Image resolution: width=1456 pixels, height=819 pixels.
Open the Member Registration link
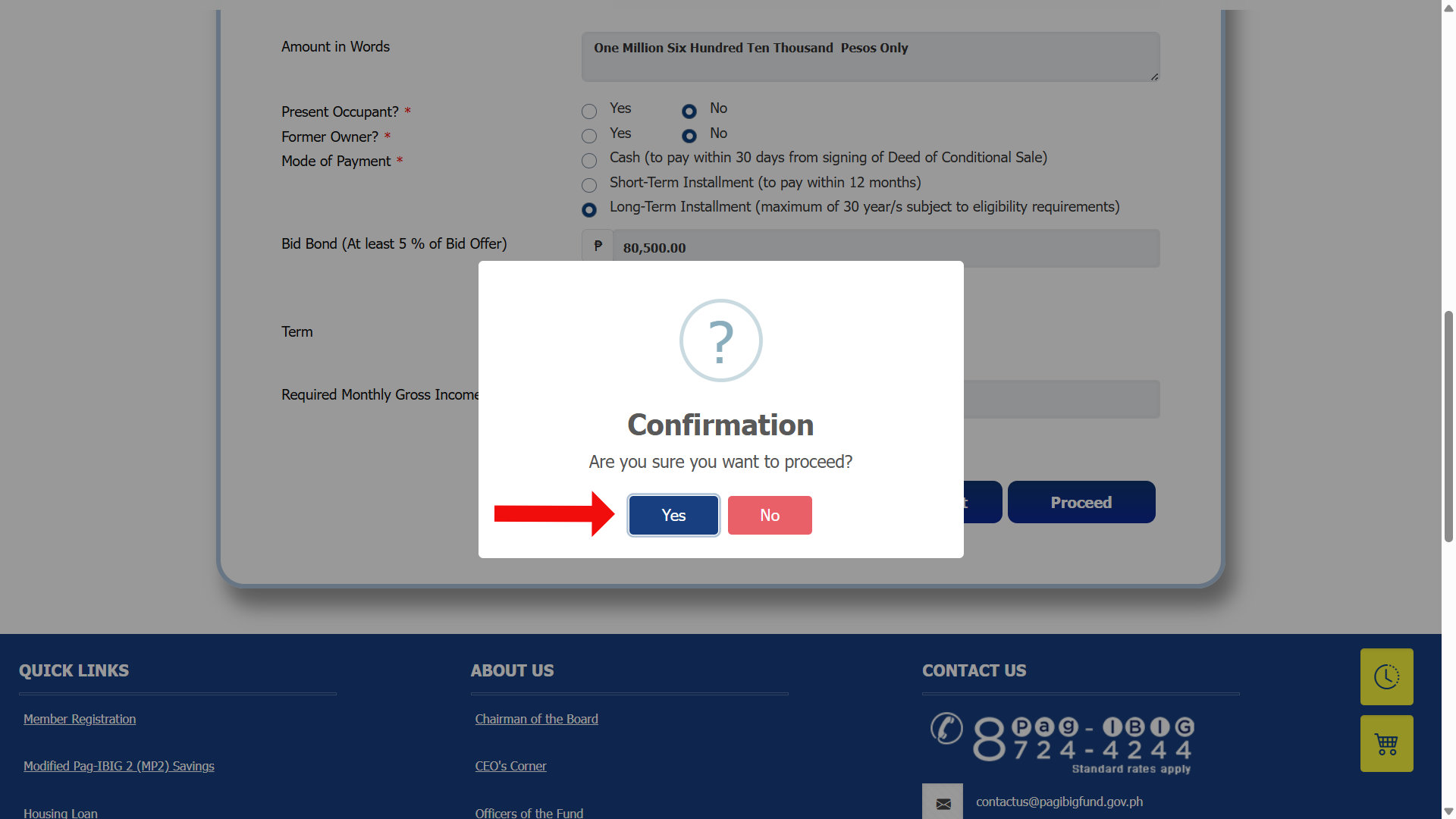pos(80,719)
